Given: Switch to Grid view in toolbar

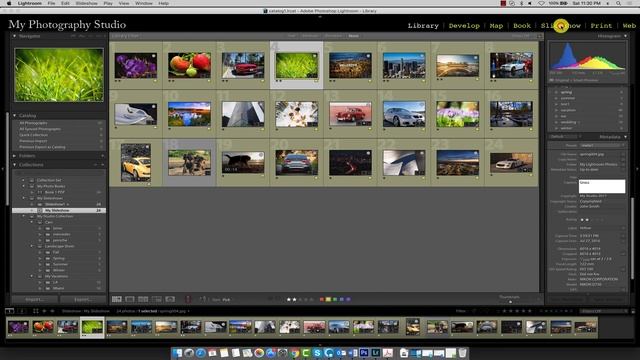Looking at the screenshot, I should [117, 299].
